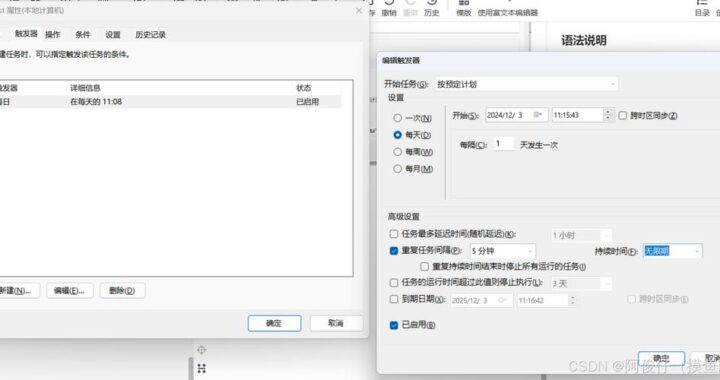Switch to the 操作 tab

pyautogui.click(x=53, y=34)
